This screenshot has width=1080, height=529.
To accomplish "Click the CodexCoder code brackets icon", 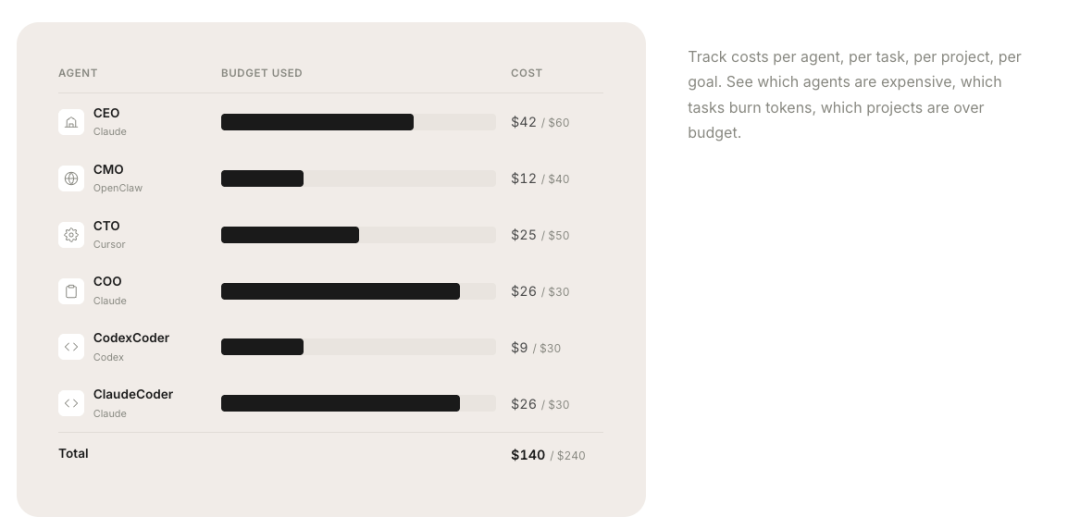I will pyautogui.click(x=71, y=347).
